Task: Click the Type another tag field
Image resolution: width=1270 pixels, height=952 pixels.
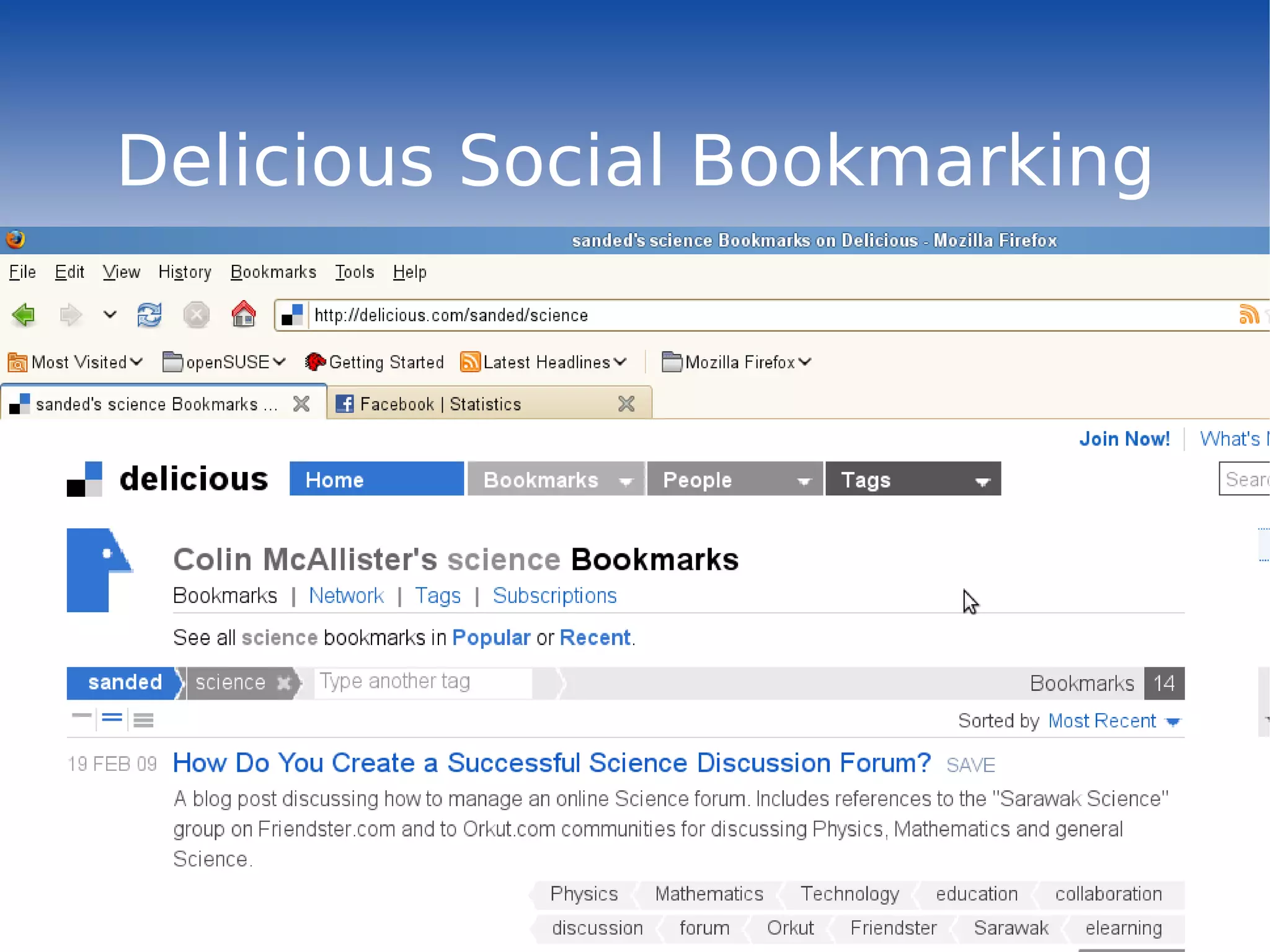Action: pyautogui.click(x=423, y=682)
